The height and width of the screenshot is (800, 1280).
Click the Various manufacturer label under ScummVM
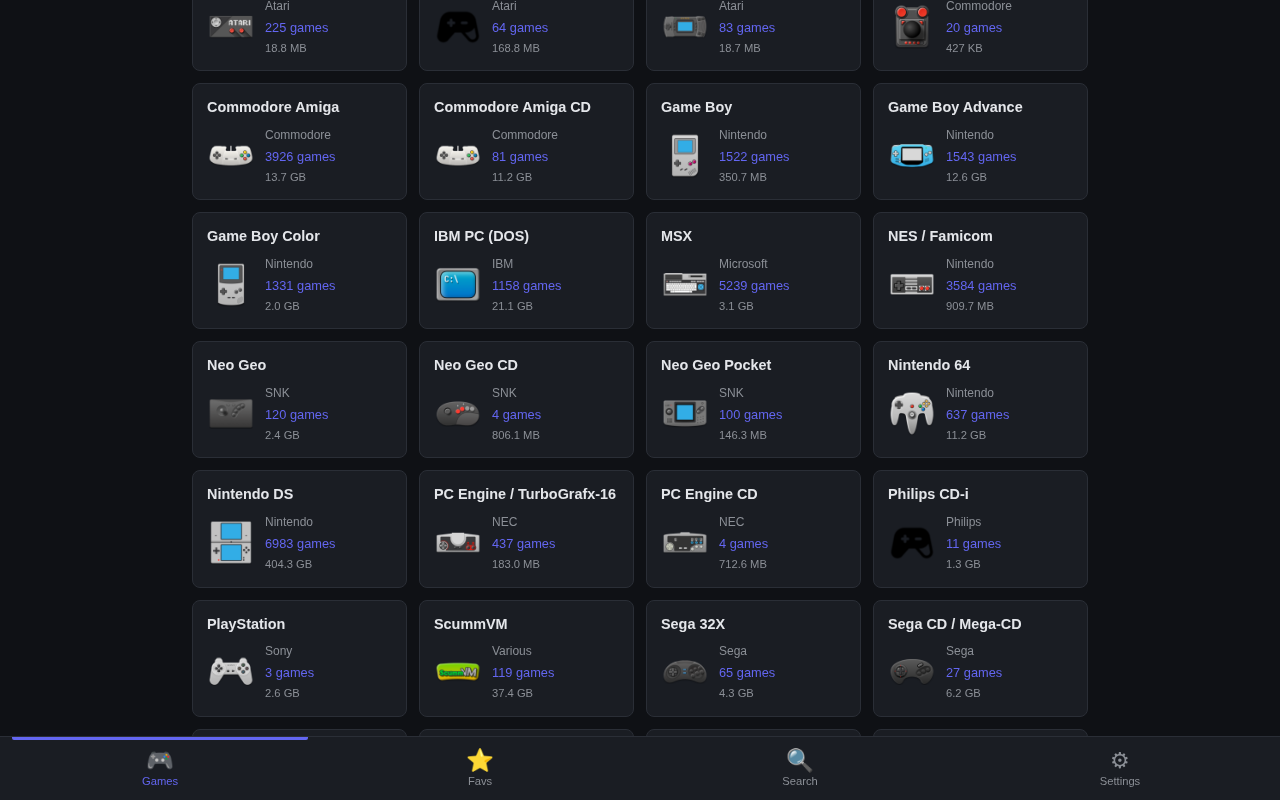click(512, 651)
